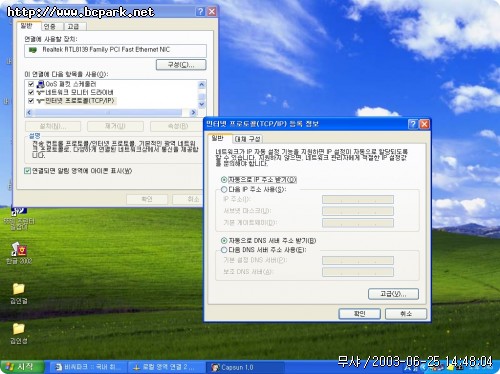Click the component list scroll down arrow
Image resolution: width=500 pixels, height=374 pixels.
pos(201,104)
